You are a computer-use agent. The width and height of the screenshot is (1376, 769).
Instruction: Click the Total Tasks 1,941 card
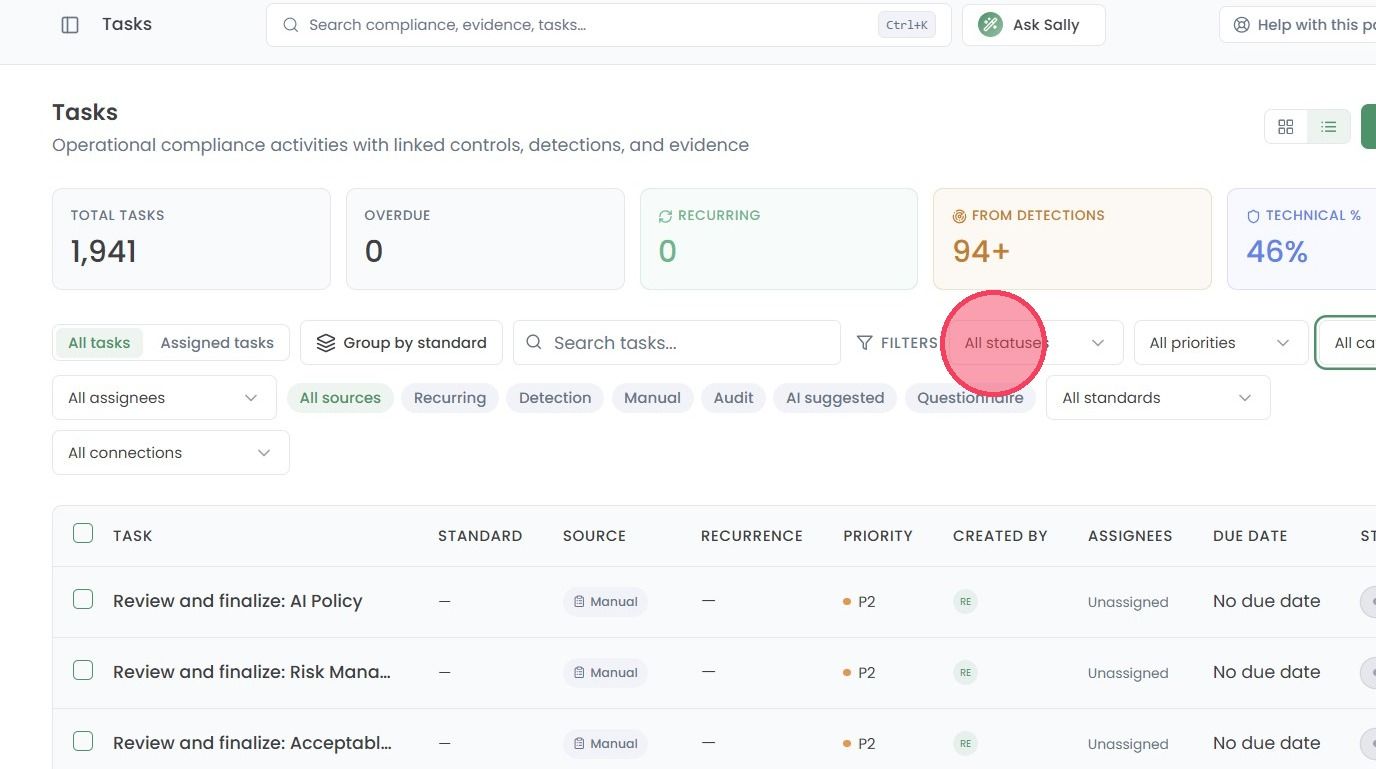[191, 239]
